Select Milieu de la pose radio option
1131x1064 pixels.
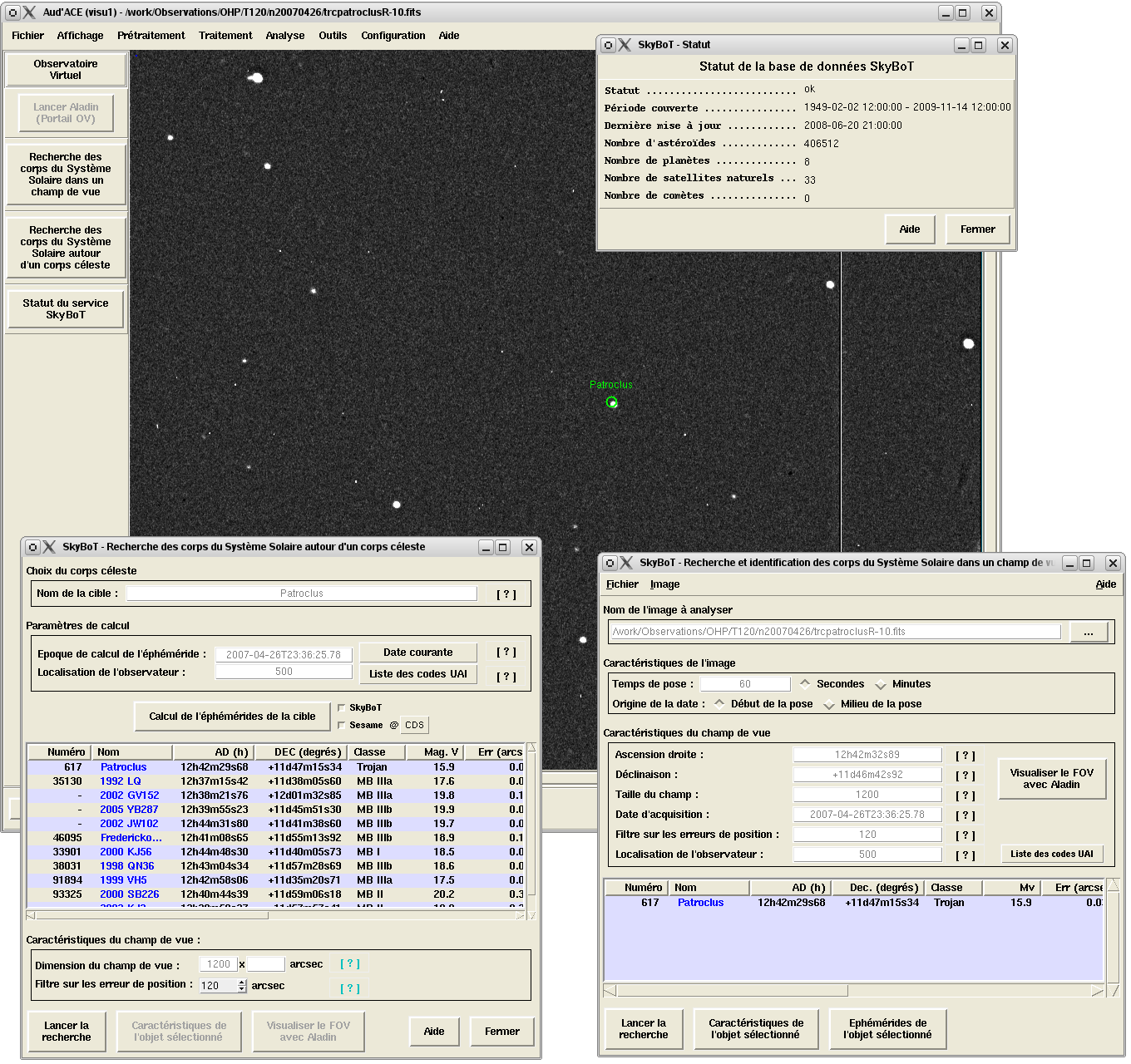tap(829, 704)
